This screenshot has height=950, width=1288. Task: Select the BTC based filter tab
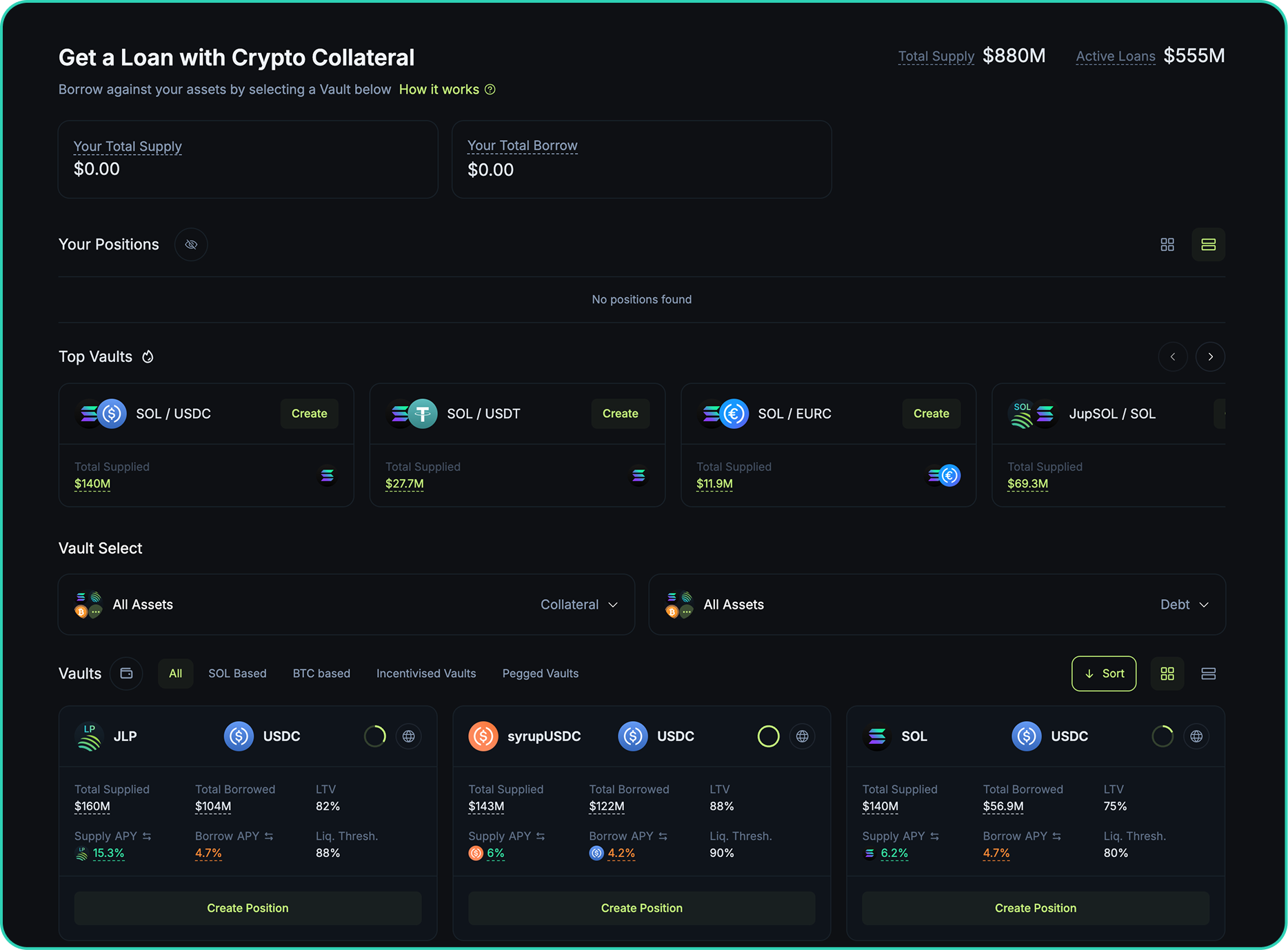(321, 674)
